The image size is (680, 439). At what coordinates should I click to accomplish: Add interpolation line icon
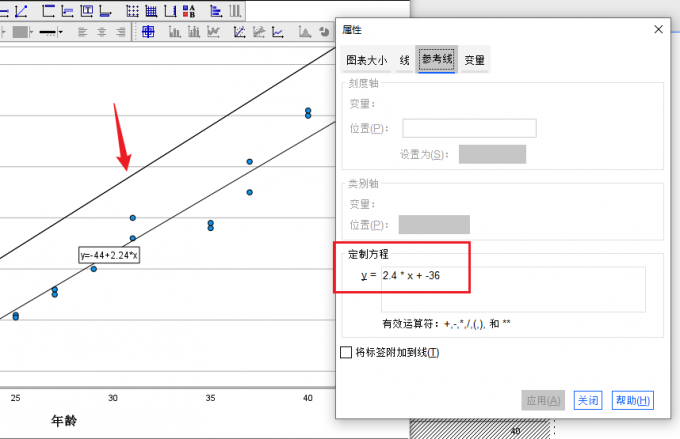pyautogui.click(x=278, y=32)
